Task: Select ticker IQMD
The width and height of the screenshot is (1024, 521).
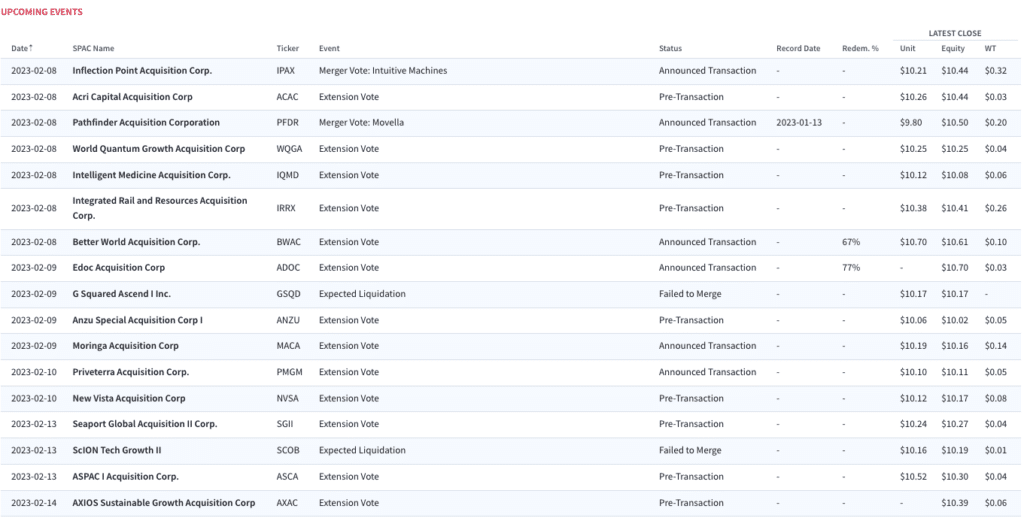Action: [x=287, y=175]
